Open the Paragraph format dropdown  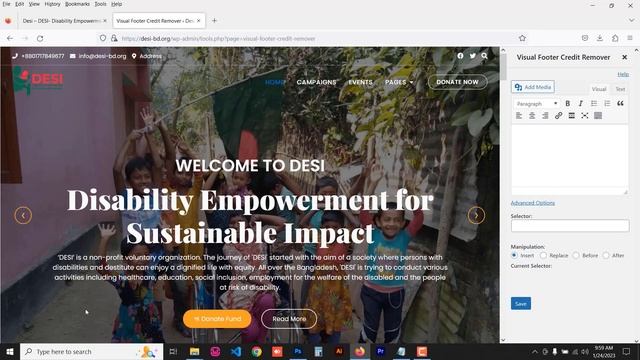pyautogui.click(x=536, y=104)
